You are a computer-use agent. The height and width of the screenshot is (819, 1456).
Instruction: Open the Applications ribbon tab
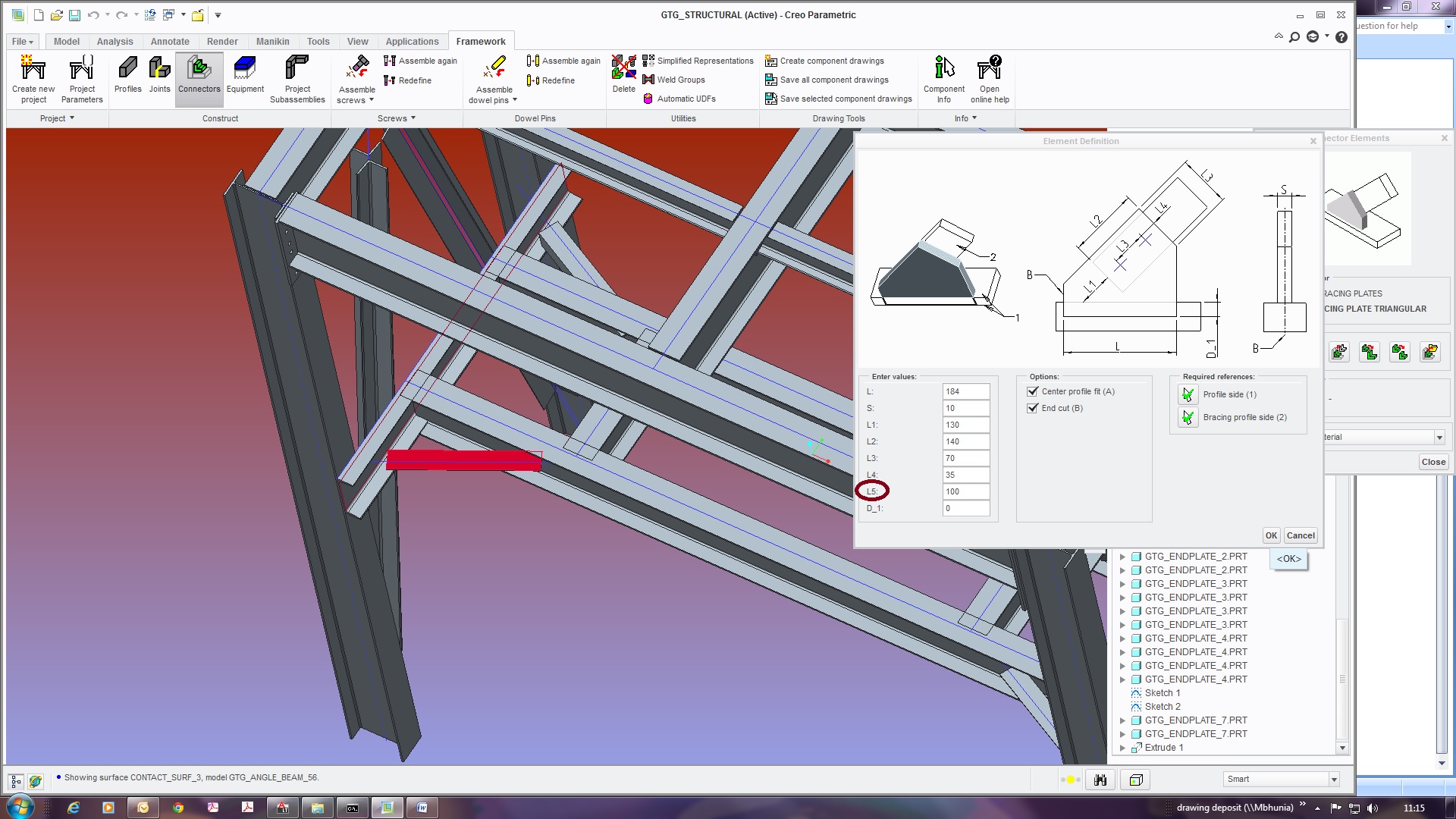(412, 42)
